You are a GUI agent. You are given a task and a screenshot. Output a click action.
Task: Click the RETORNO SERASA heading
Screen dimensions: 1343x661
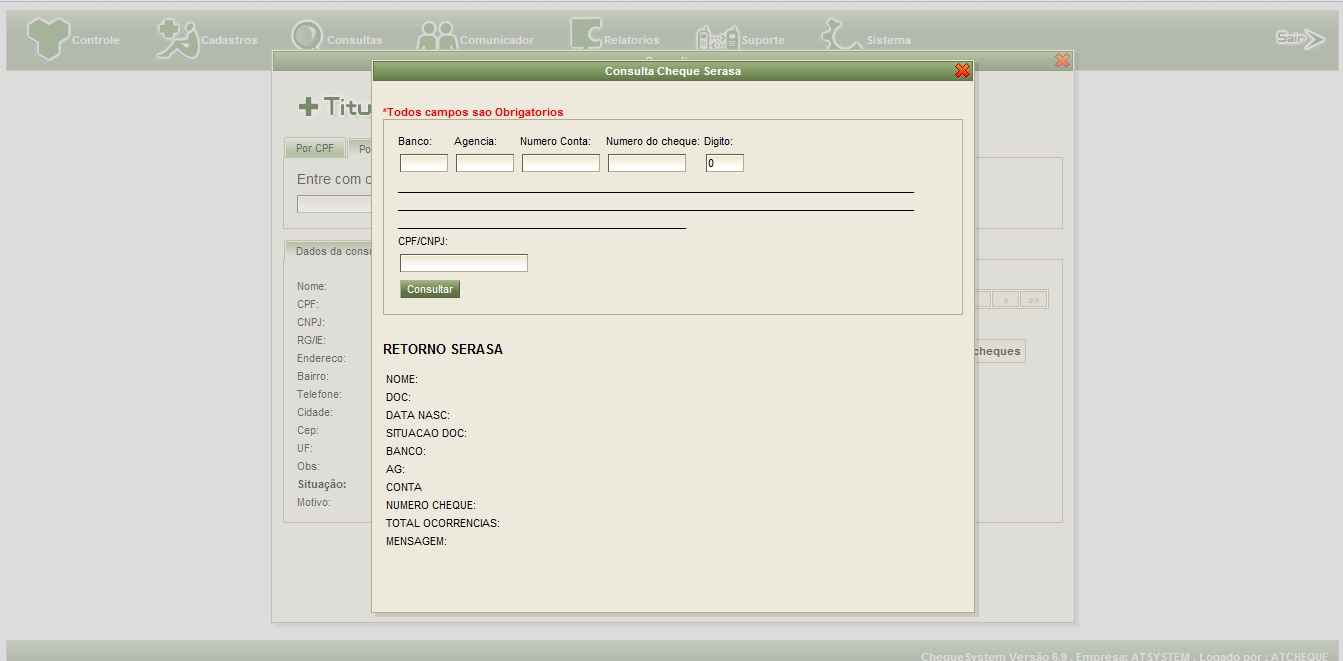443,349
